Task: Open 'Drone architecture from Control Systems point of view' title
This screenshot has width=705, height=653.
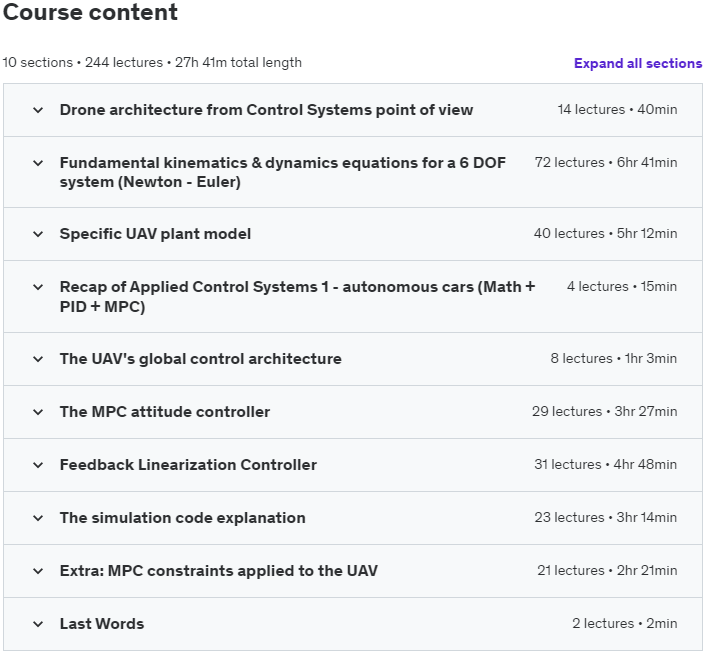Action: pyautogui.click(x=266, y=110)
